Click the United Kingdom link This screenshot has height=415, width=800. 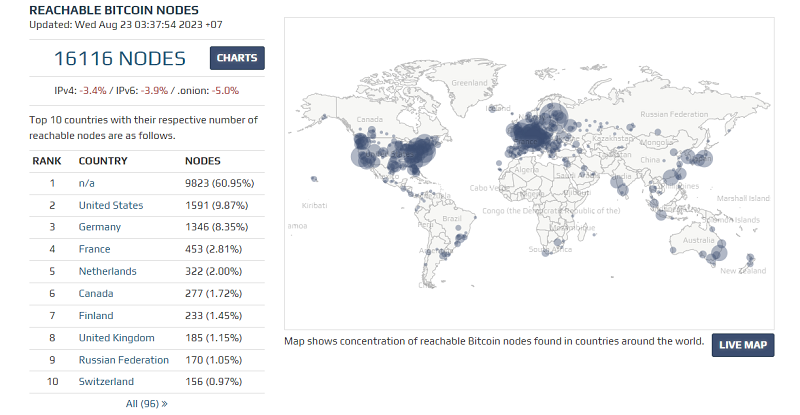point(116,337)
